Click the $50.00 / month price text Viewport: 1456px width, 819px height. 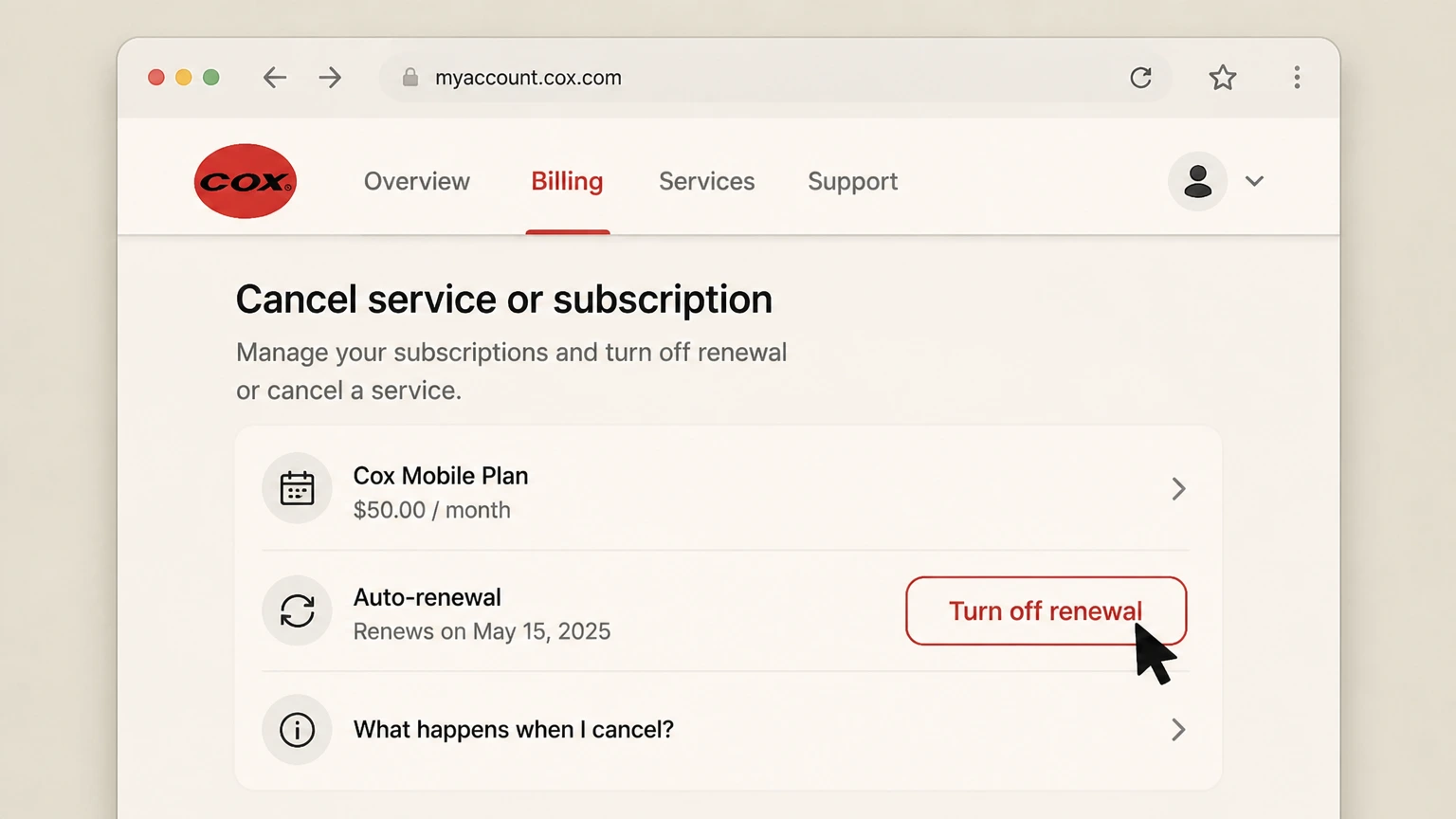[432, 510]
